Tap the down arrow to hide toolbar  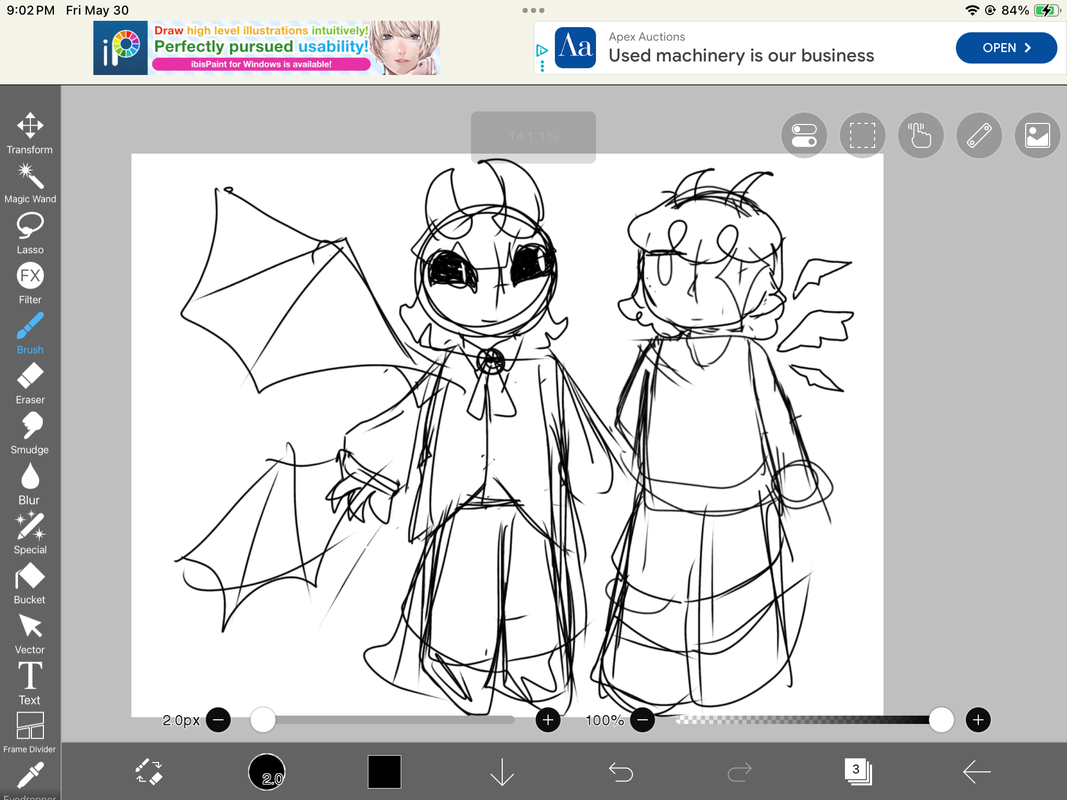502,771
